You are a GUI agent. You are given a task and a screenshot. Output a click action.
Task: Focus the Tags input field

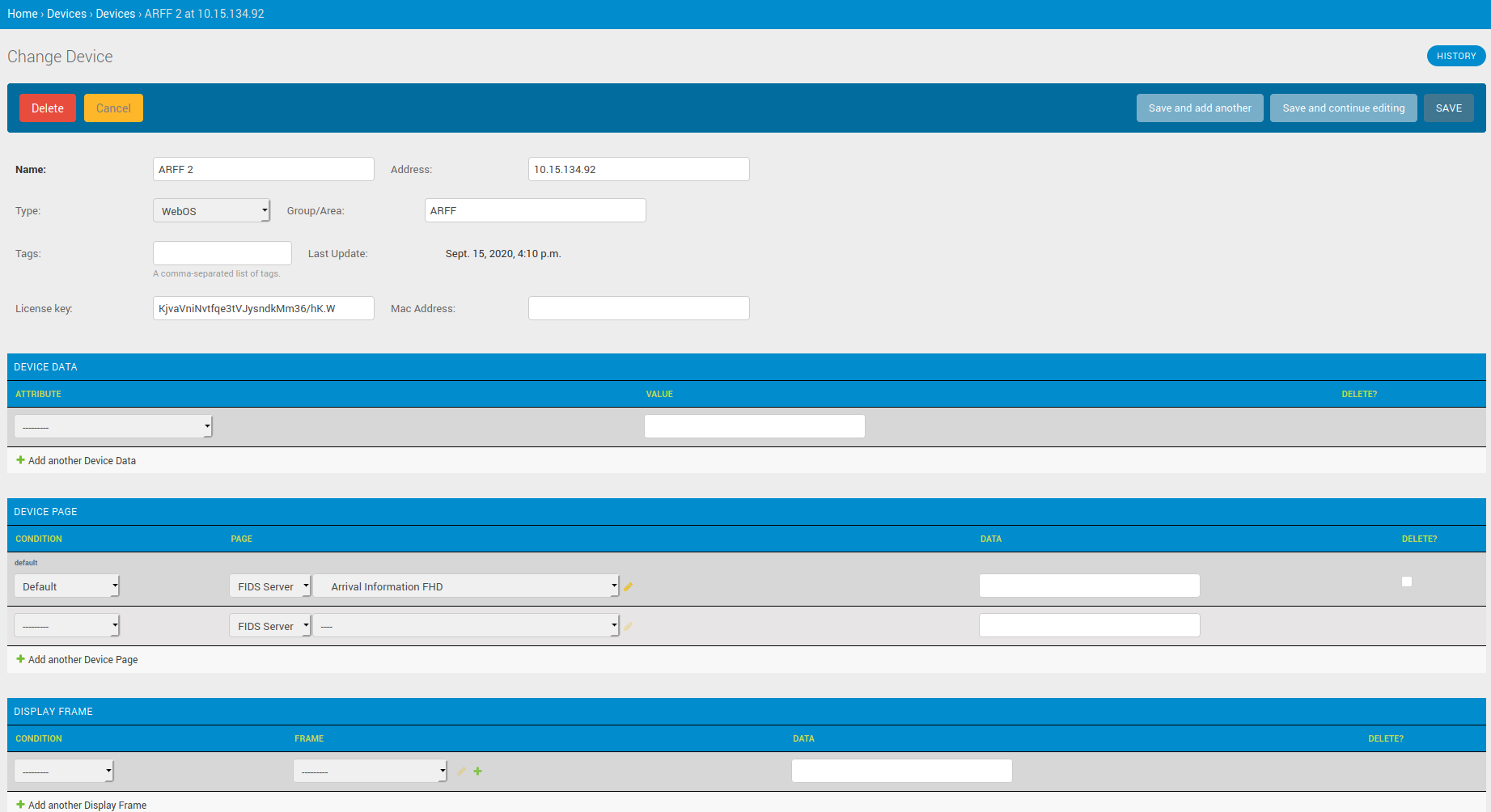pyautogui.click(x=222, y=253)
